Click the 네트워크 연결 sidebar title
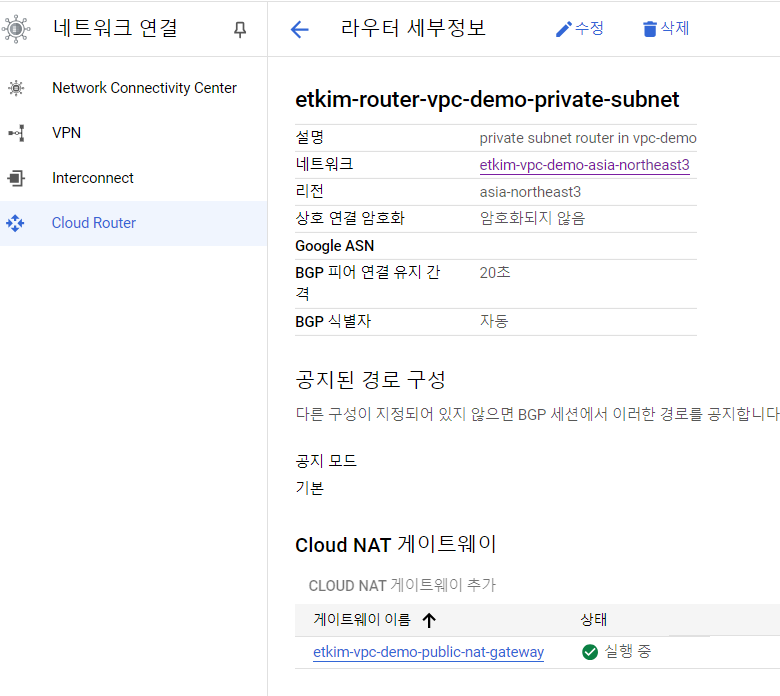This screenshot has height=696, width=780. pyautogui.click(x=115, y=28)
